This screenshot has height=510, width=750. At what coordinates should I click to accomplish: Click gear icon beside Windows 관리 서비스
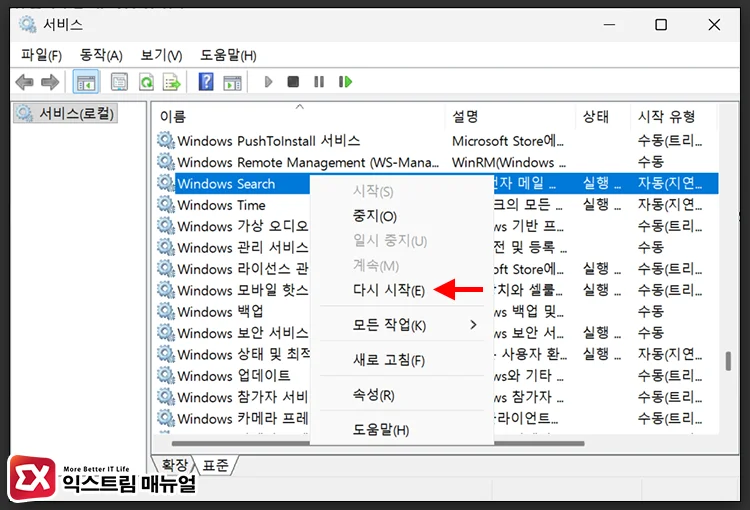coord(166,247)
